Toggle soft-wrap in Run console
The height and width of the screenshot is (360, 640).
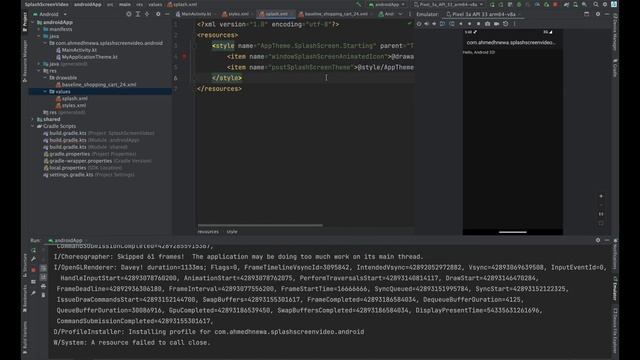43,268
